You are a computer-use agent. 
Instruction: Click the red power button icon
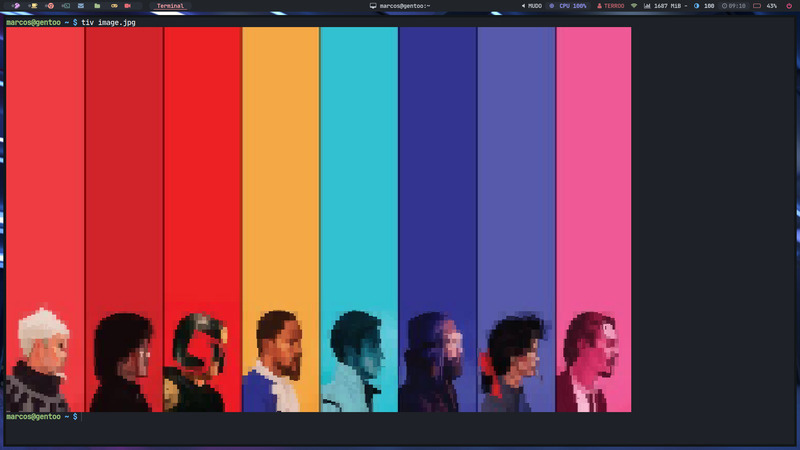click(x=789, y=6)
